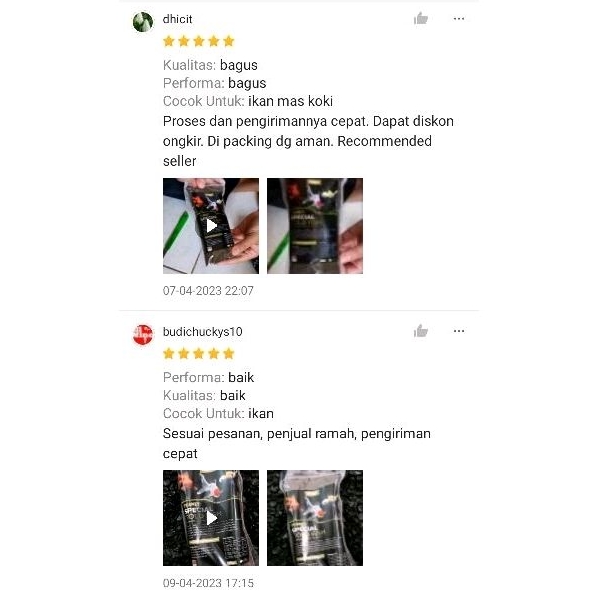
Task: Open more options for dhicit's review
Action: tap(458, 18)
